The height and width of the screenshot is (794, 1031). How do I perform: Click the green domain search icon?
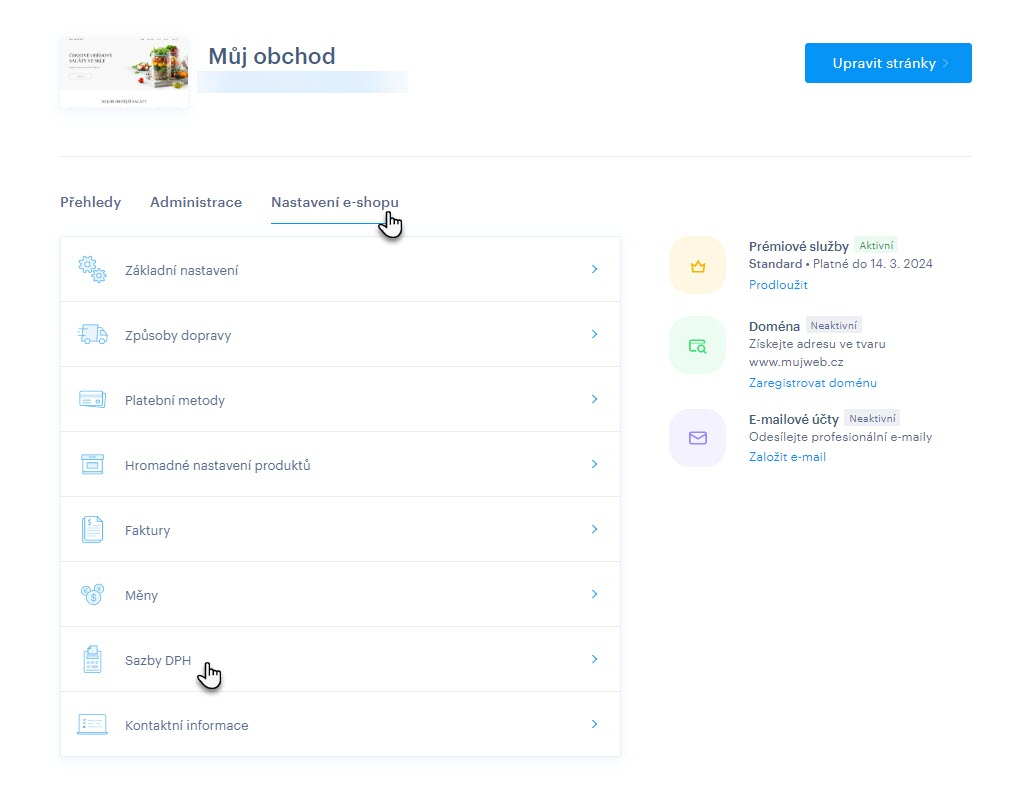coord(697,345)
